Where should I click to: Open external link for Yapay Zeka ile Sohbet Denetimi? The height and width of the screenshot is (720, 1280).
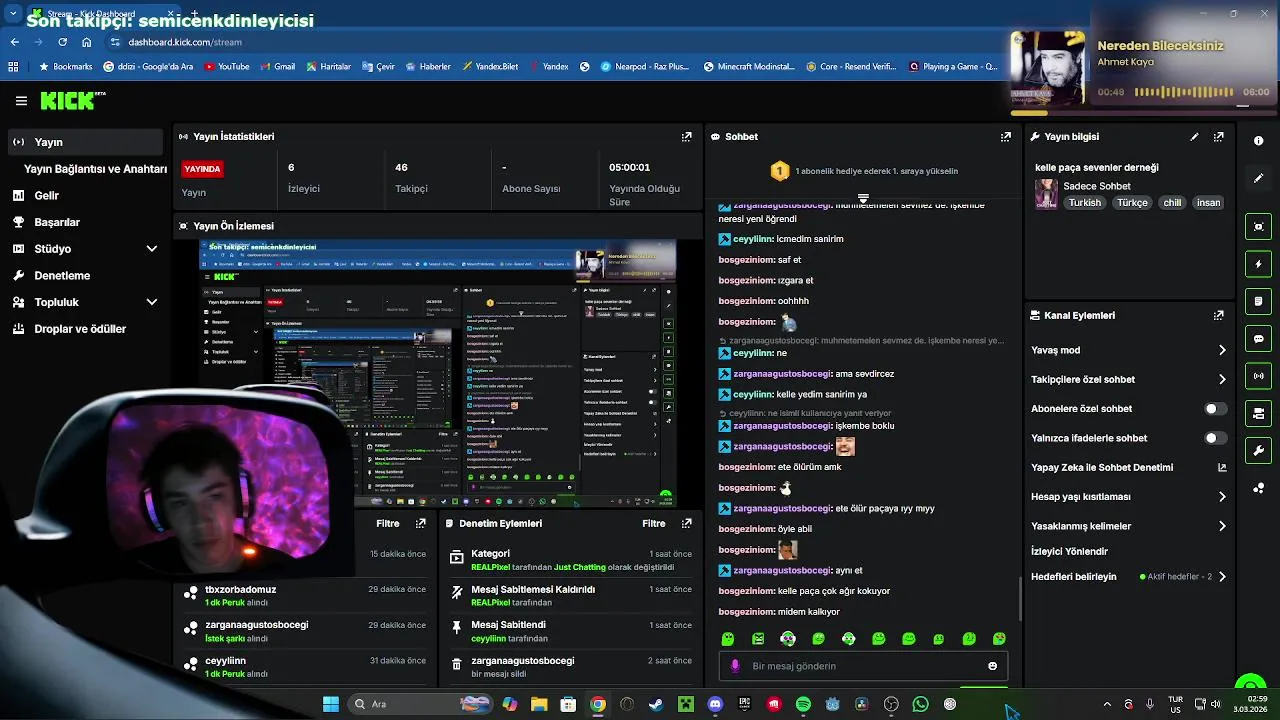1221,467
